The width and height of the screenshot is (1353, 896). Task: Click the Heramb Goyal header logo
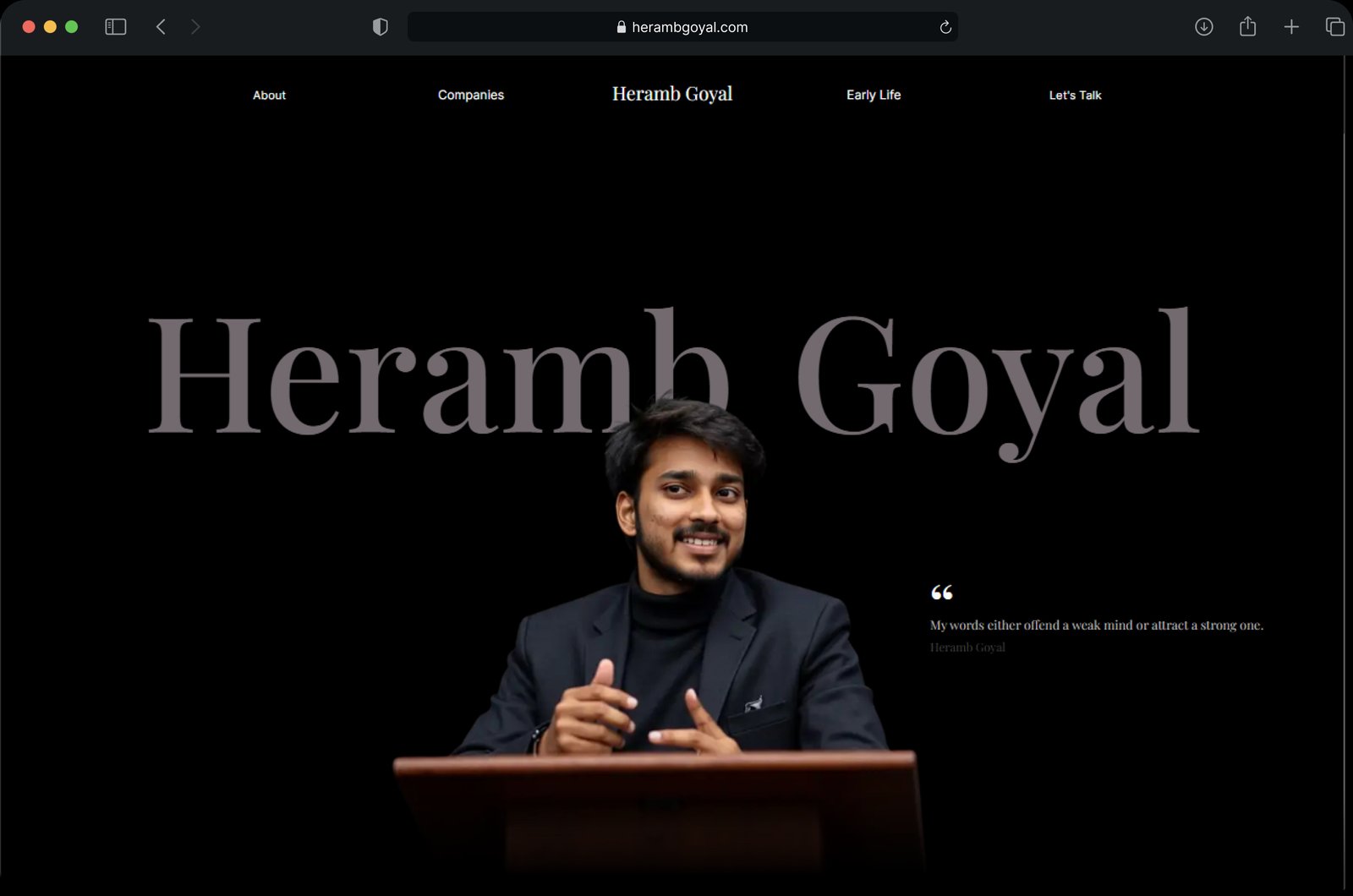pyautogui.click(x=672, y=94)
